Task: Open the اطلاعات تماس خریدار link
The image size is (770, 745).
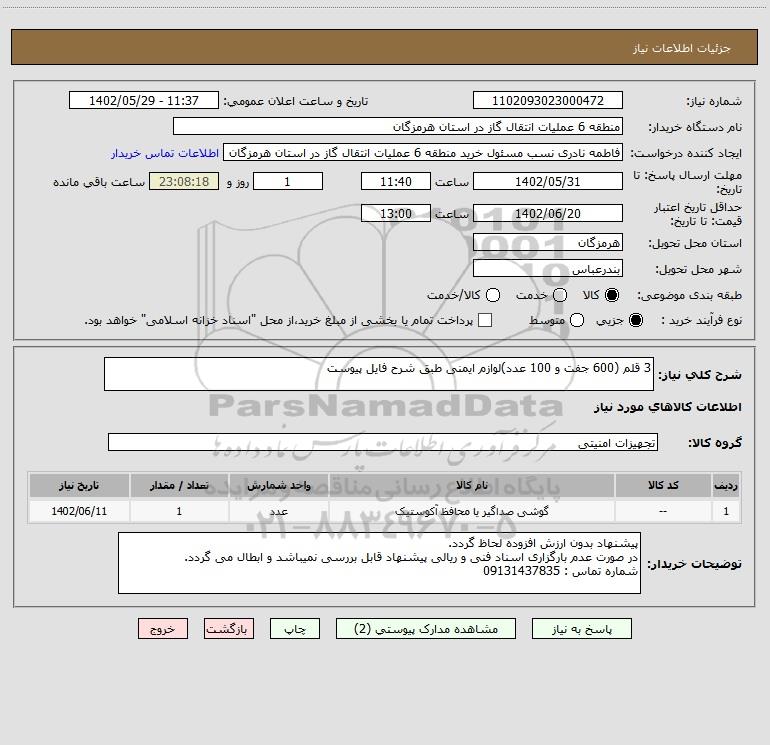Action: point(165,153)
